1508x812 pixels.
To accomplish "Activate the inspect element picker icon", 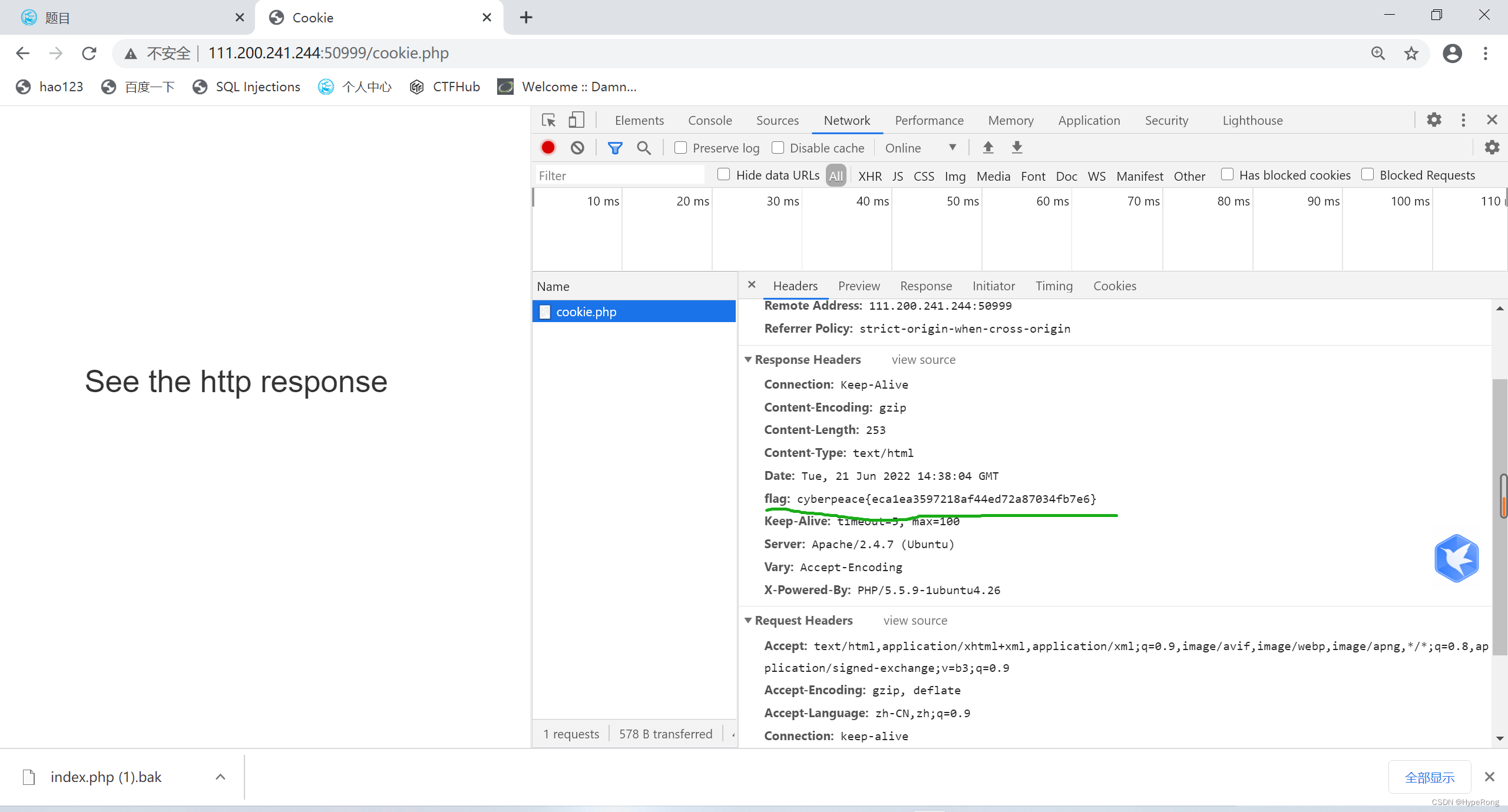I will coord(548,120).
